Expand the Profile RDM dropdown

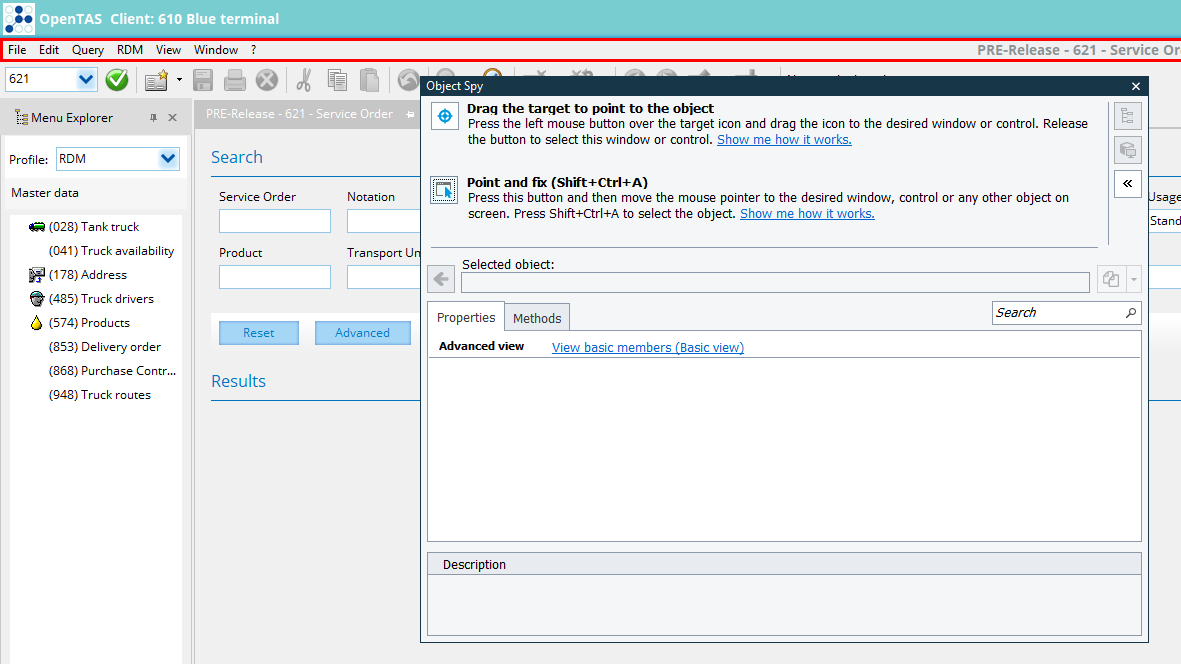coord(168,159)
